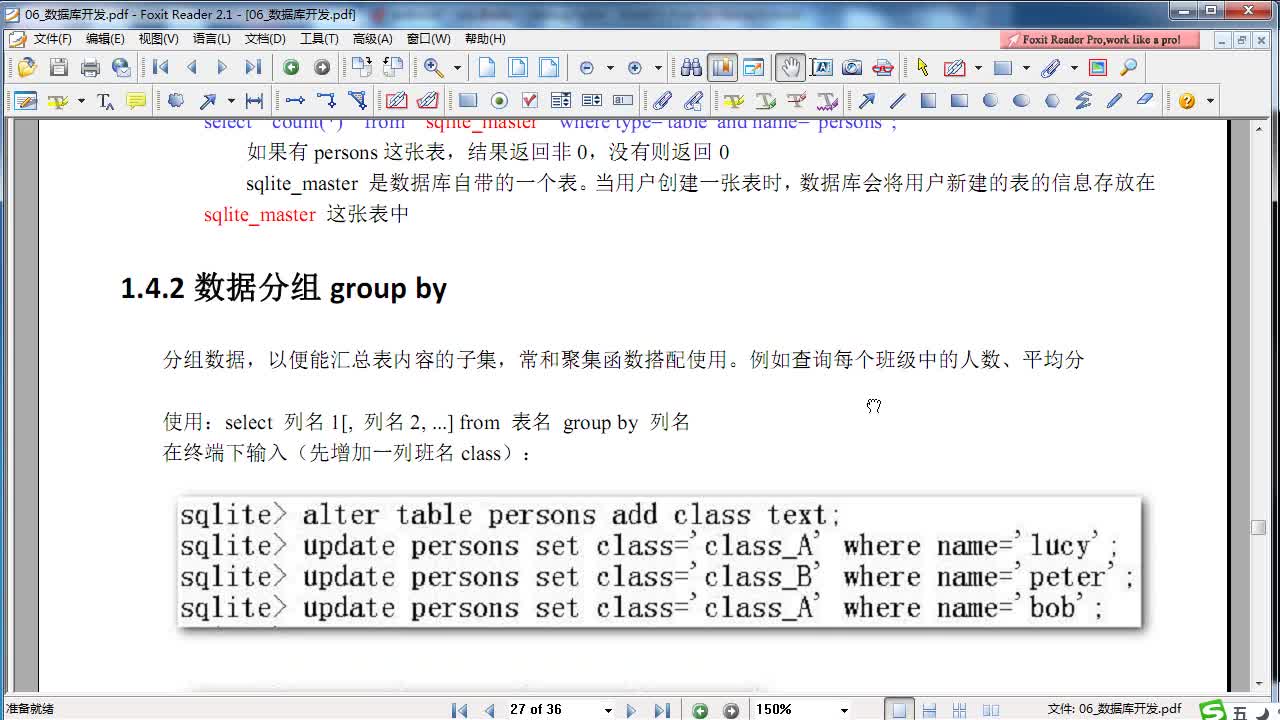The height and width of the screenshot is (720, 1280).
Task: Open the page number dropdown in status bar
Action: [607, 710]
